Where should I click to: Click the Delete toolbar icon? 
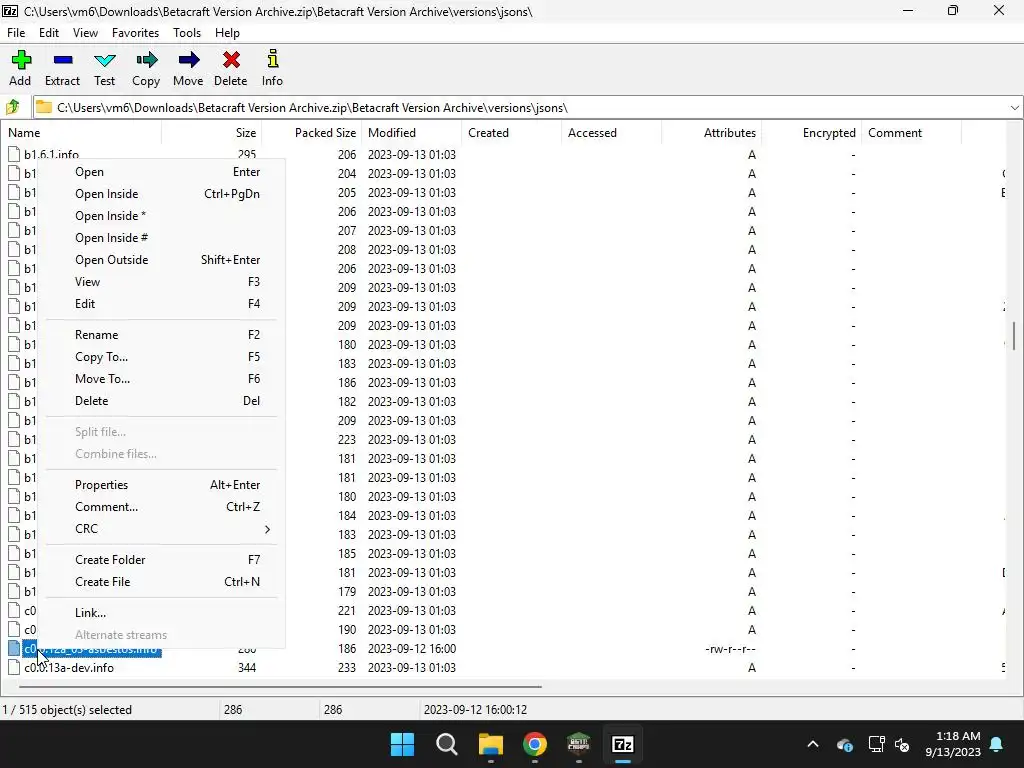(231, 61)
